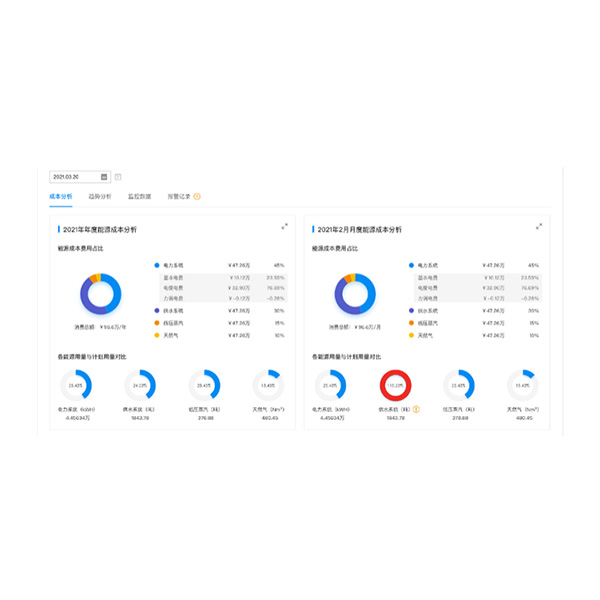Open the 趋势分析 tab
Image resolution: width=600 pixels, height=600 pixels.
(99, 196)
